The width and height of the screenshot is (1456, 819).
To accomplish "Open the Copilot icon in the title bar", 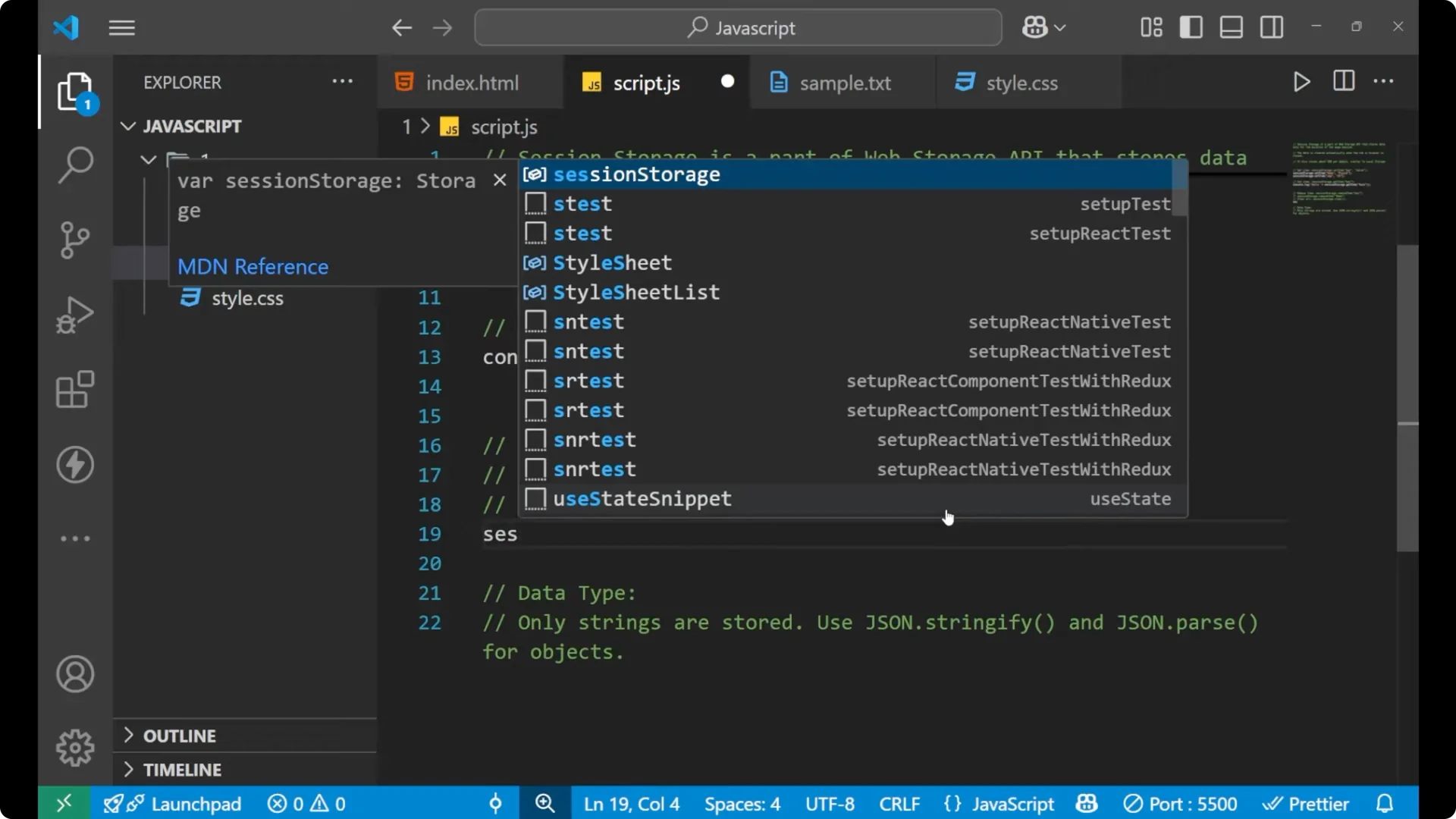I will pos(1036,27).
